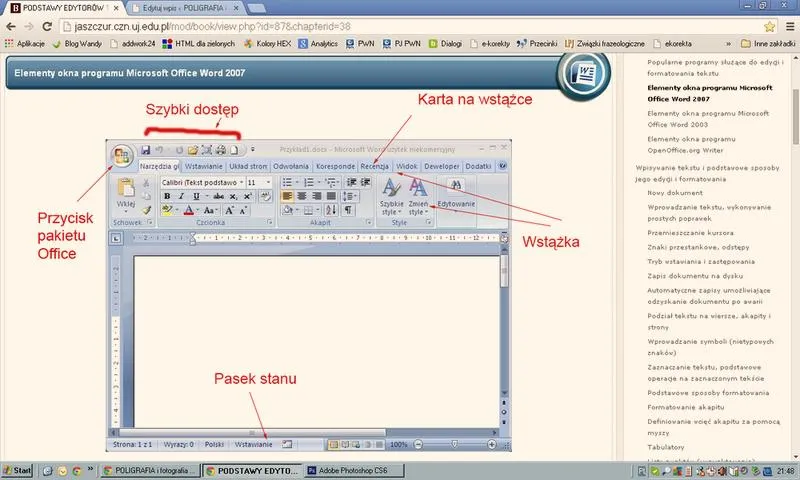Open the Aa Change Case dropdown
Screen dimensions: 800x480
210,210
